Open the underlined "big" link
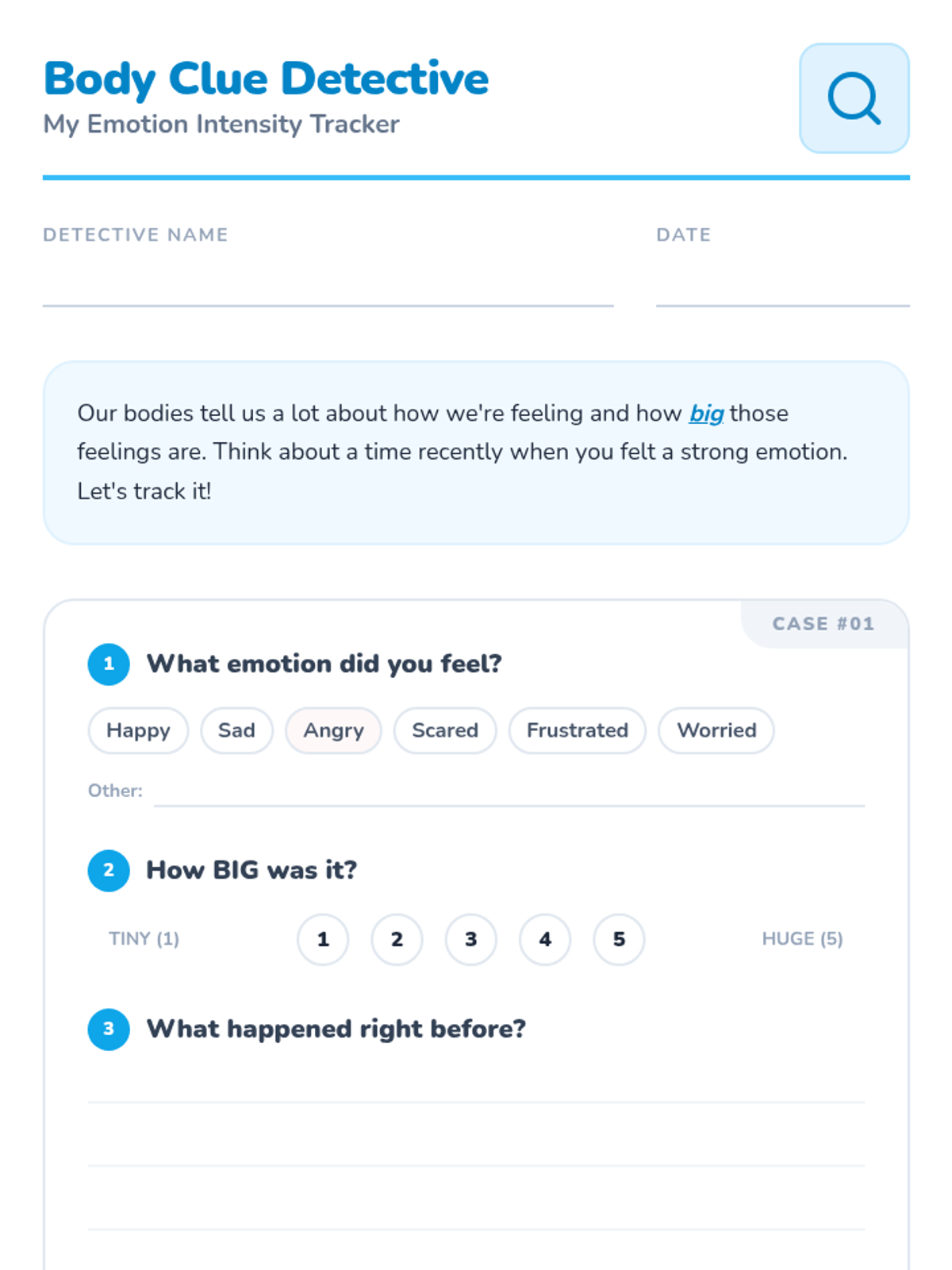The width and height of the screenshot is (952, 1270). tap(706, 414)
